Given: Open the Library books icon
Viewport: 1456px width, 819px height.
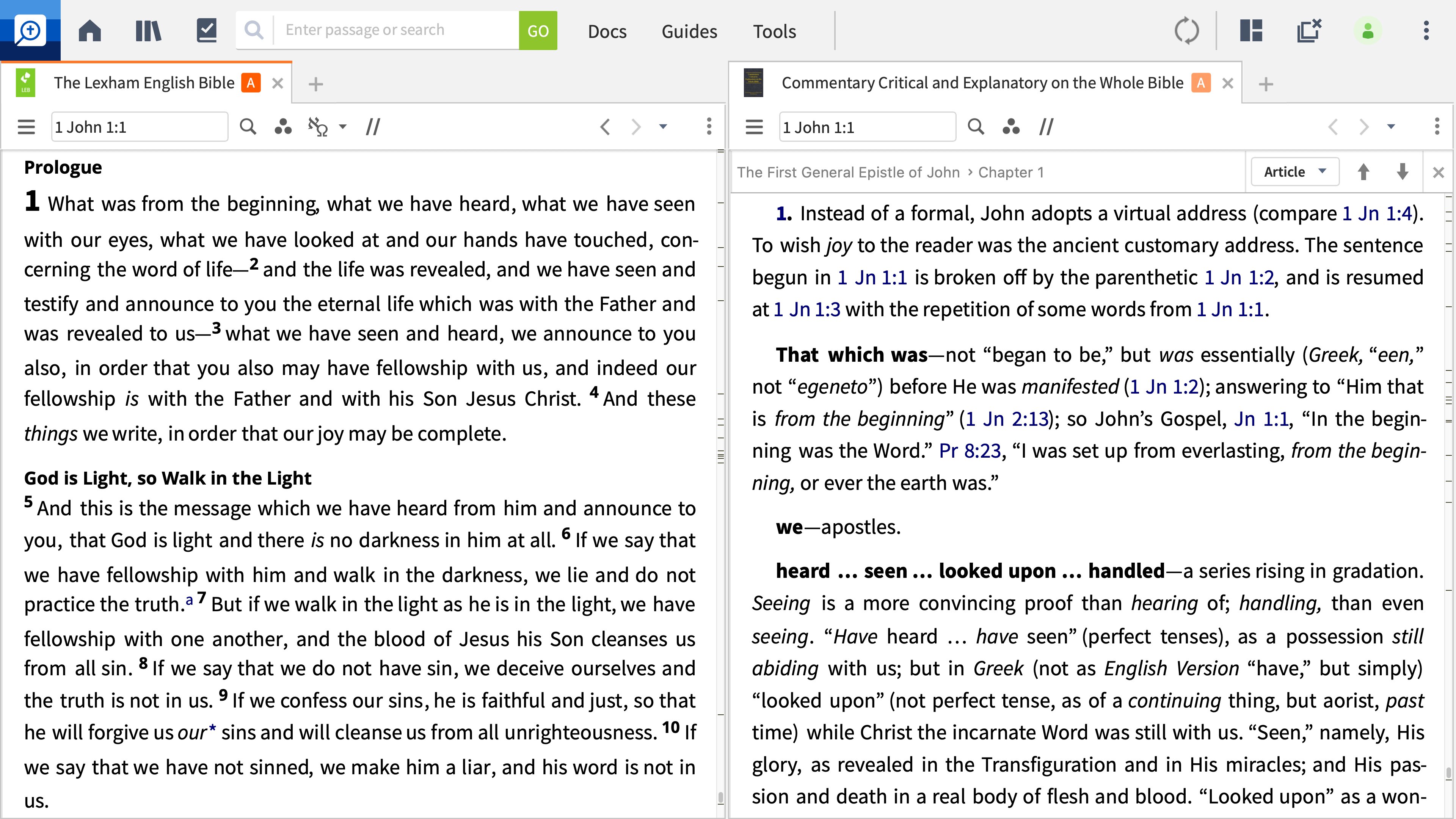Looking at the screenshot, I should 148,30.
